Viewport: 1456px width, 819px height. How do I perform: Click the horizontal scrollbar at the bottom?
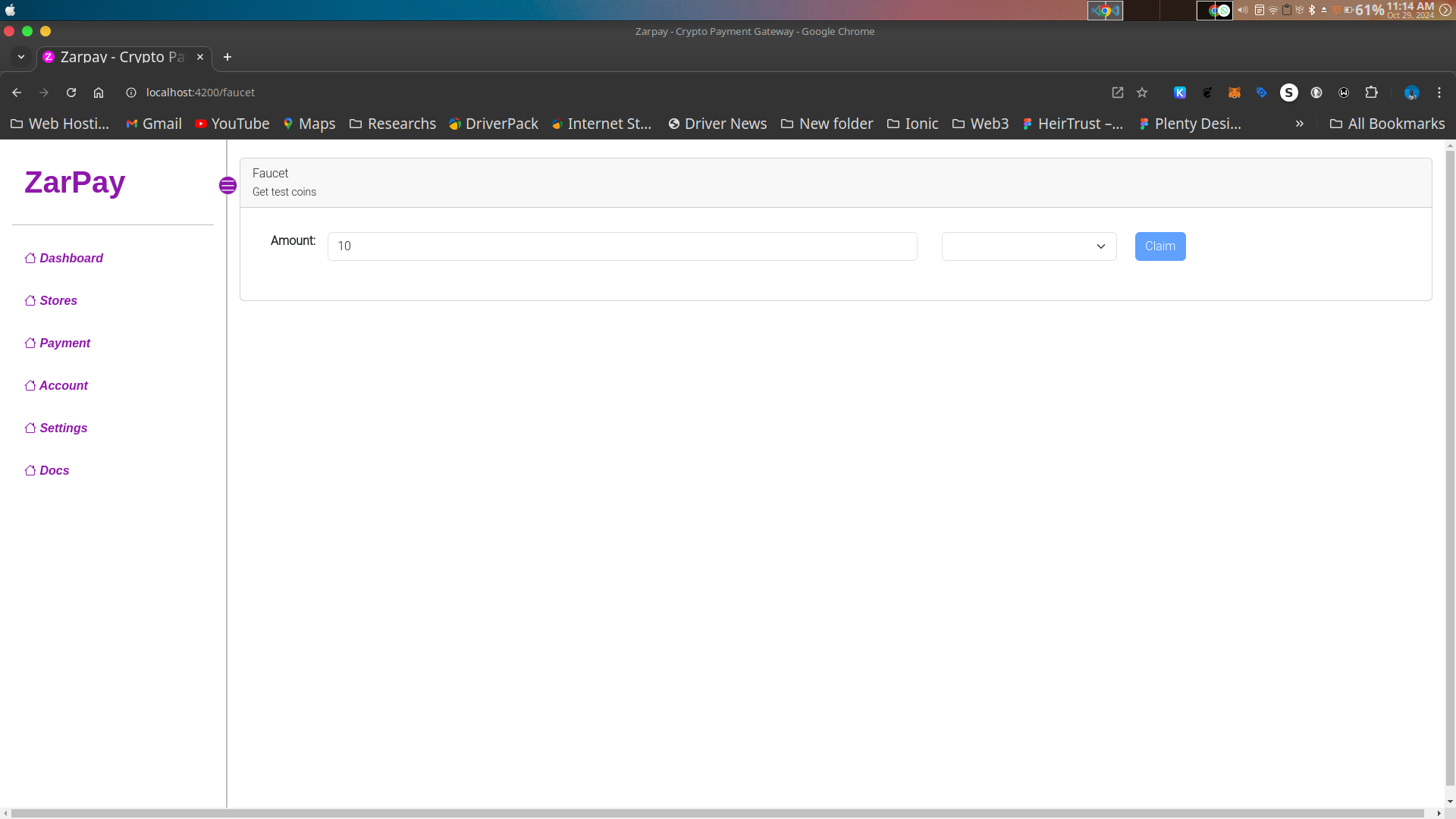(x=717, y=813)
